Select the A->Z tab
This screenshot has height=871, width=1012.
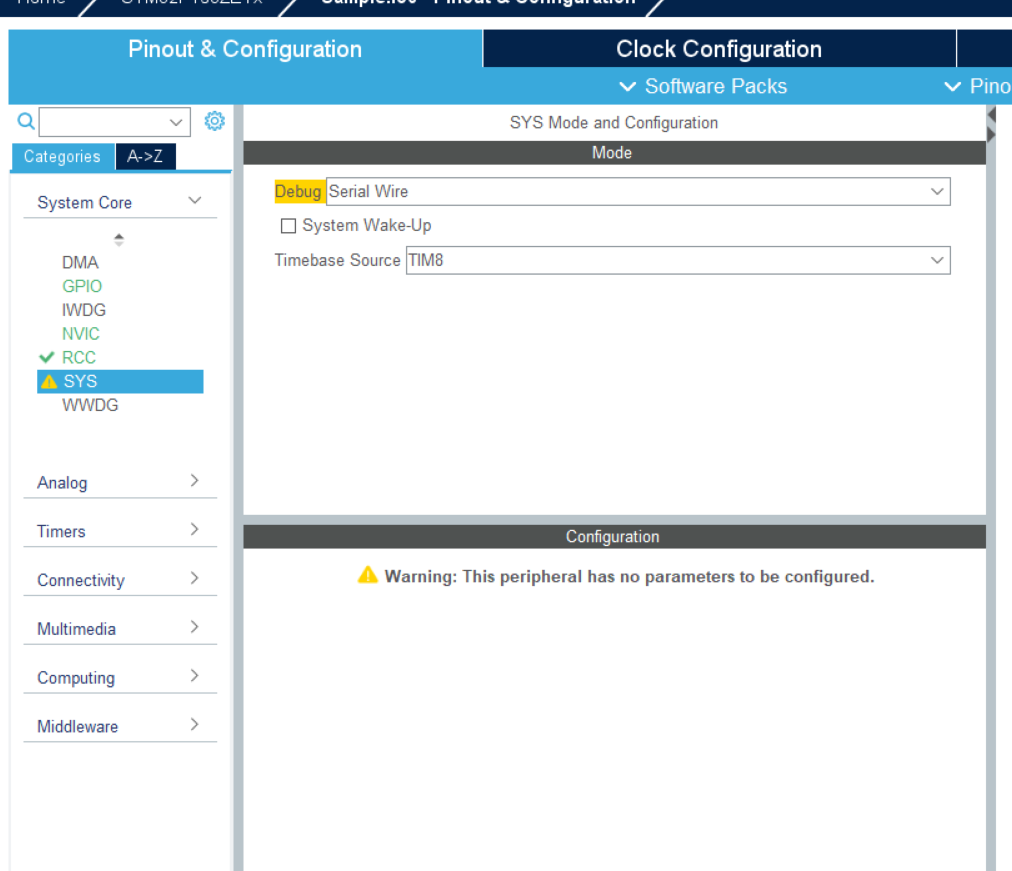[145, 157]
